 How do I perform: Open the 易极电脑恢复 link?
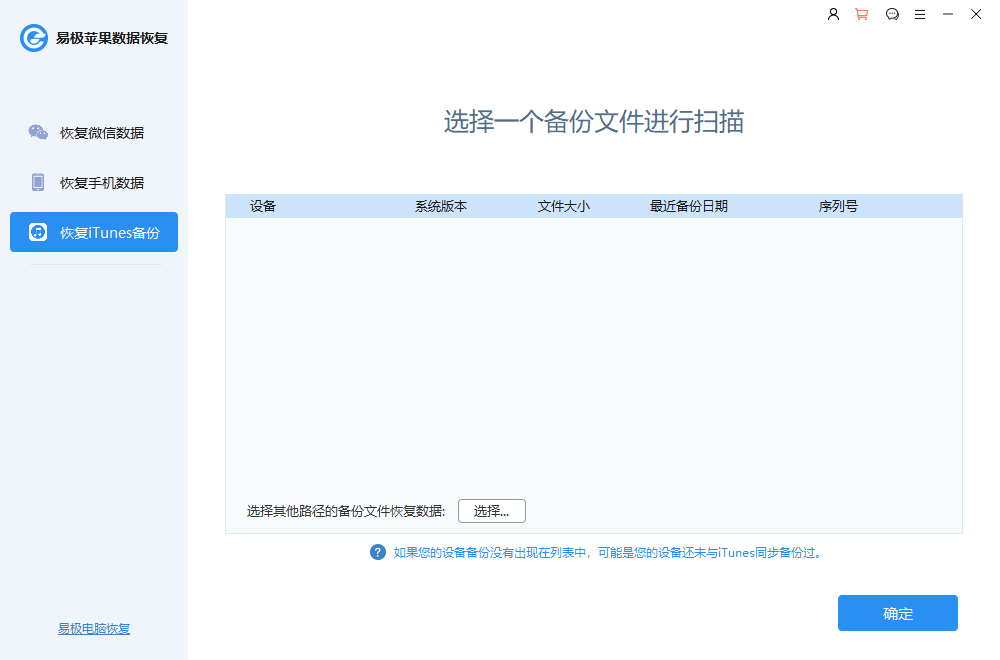click(x=94, y=628)
